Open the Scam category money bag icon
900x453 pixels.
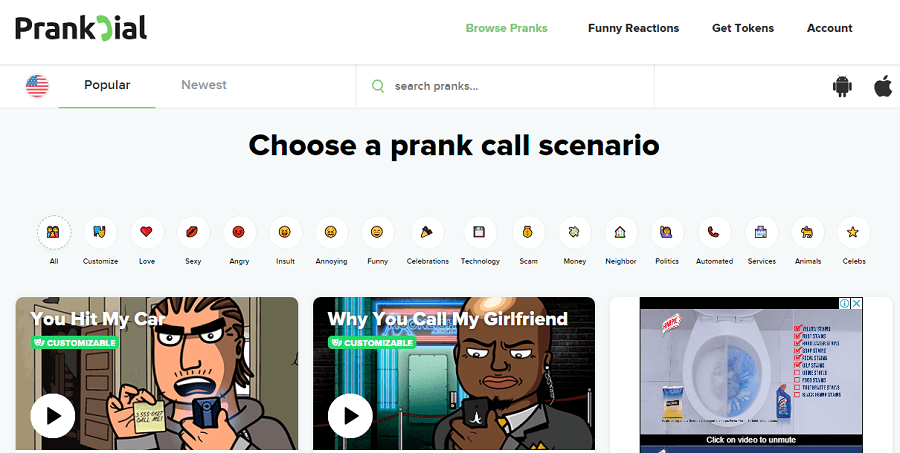click(x=528, y=233)
